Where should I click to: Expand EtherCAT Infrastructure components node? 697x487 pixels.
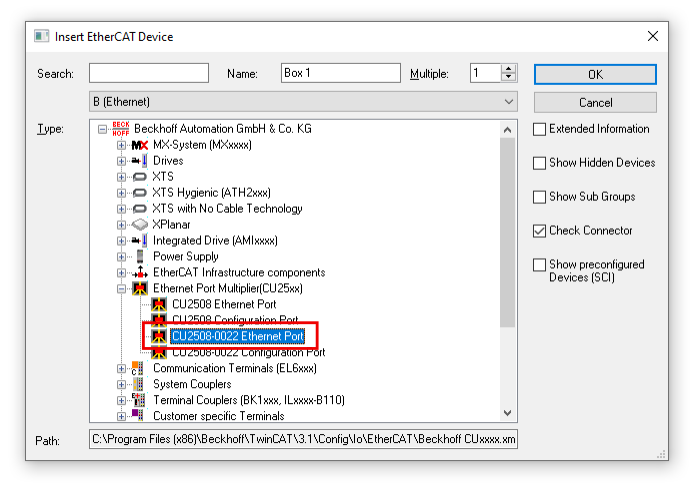pyautogui.click(x=121, y=273)
